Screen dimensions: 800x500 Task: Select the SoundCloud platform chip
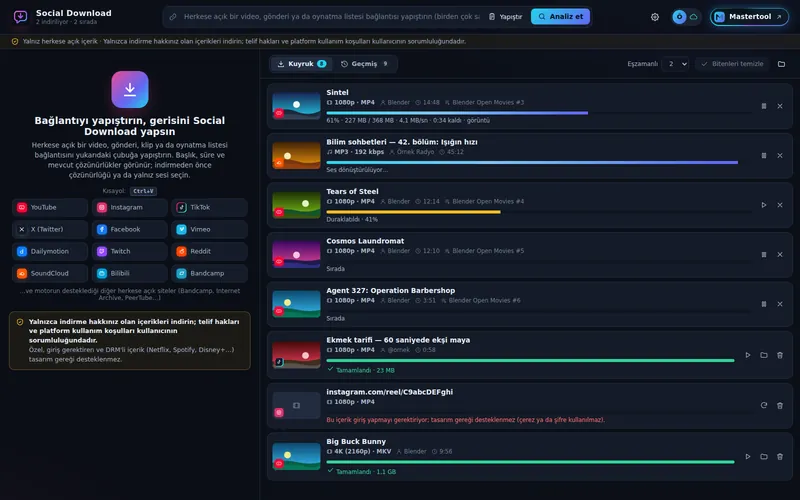[x=50, y=273]
